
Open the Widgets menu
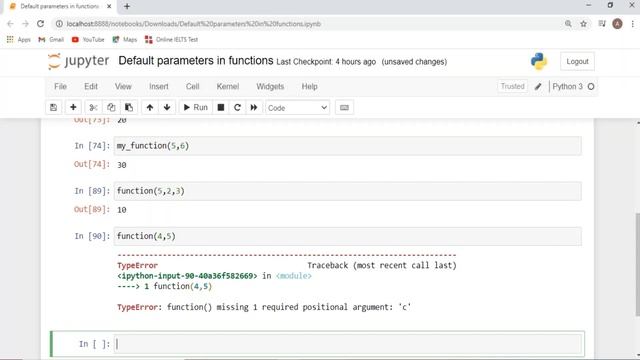click(270, 87)
